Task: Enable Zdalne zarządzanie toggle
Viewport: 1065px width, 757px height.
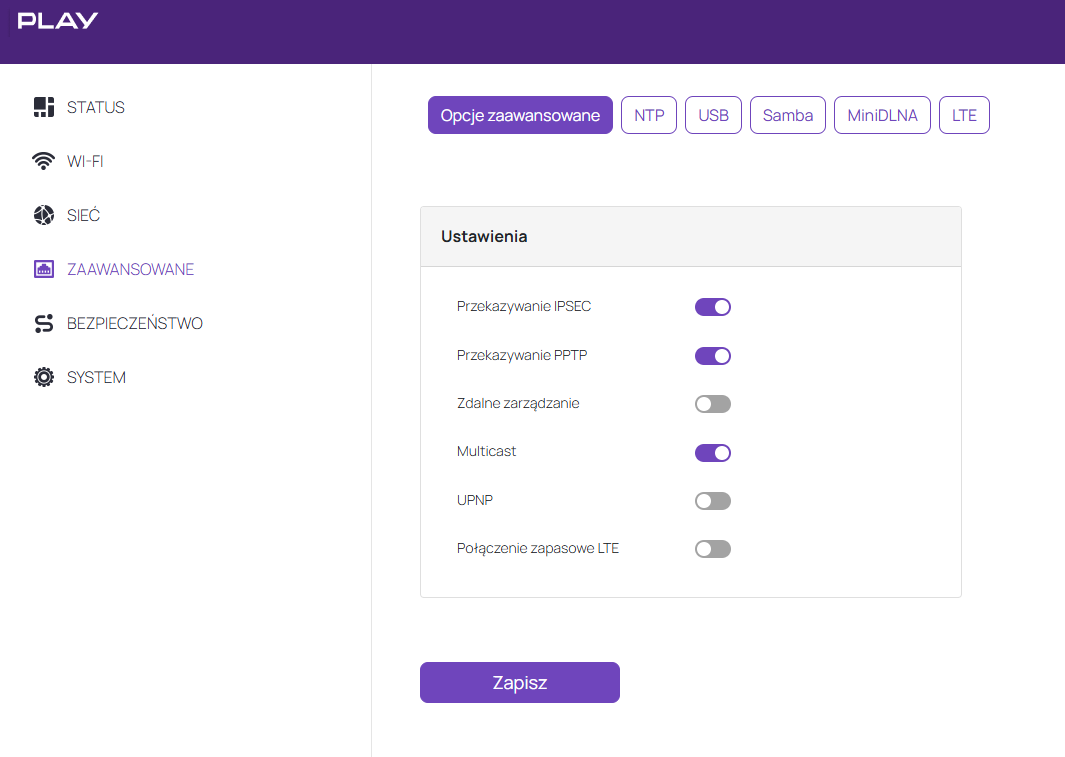Action: click(713, 404)
